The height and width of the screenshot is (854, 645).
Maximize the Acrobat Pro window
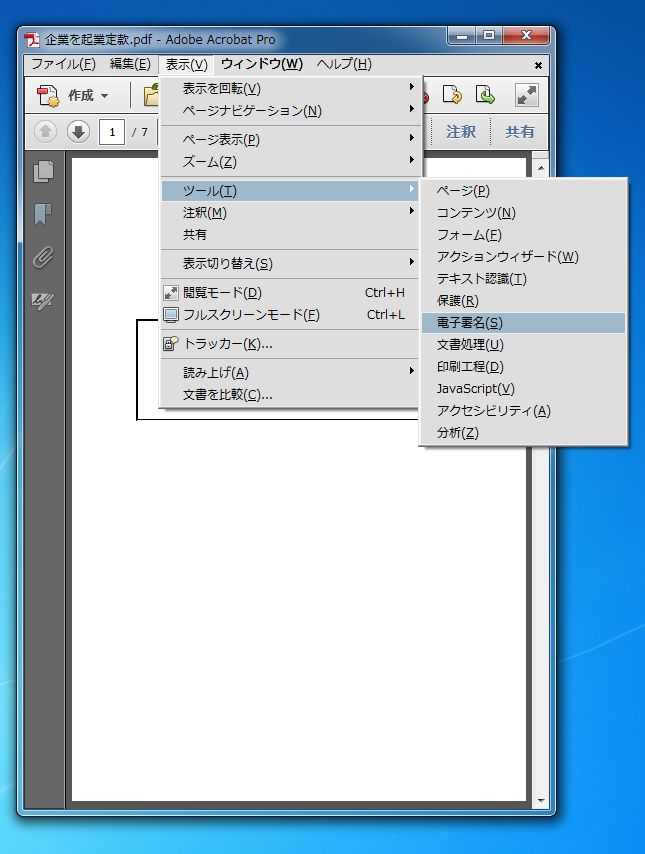coord(489,36)
